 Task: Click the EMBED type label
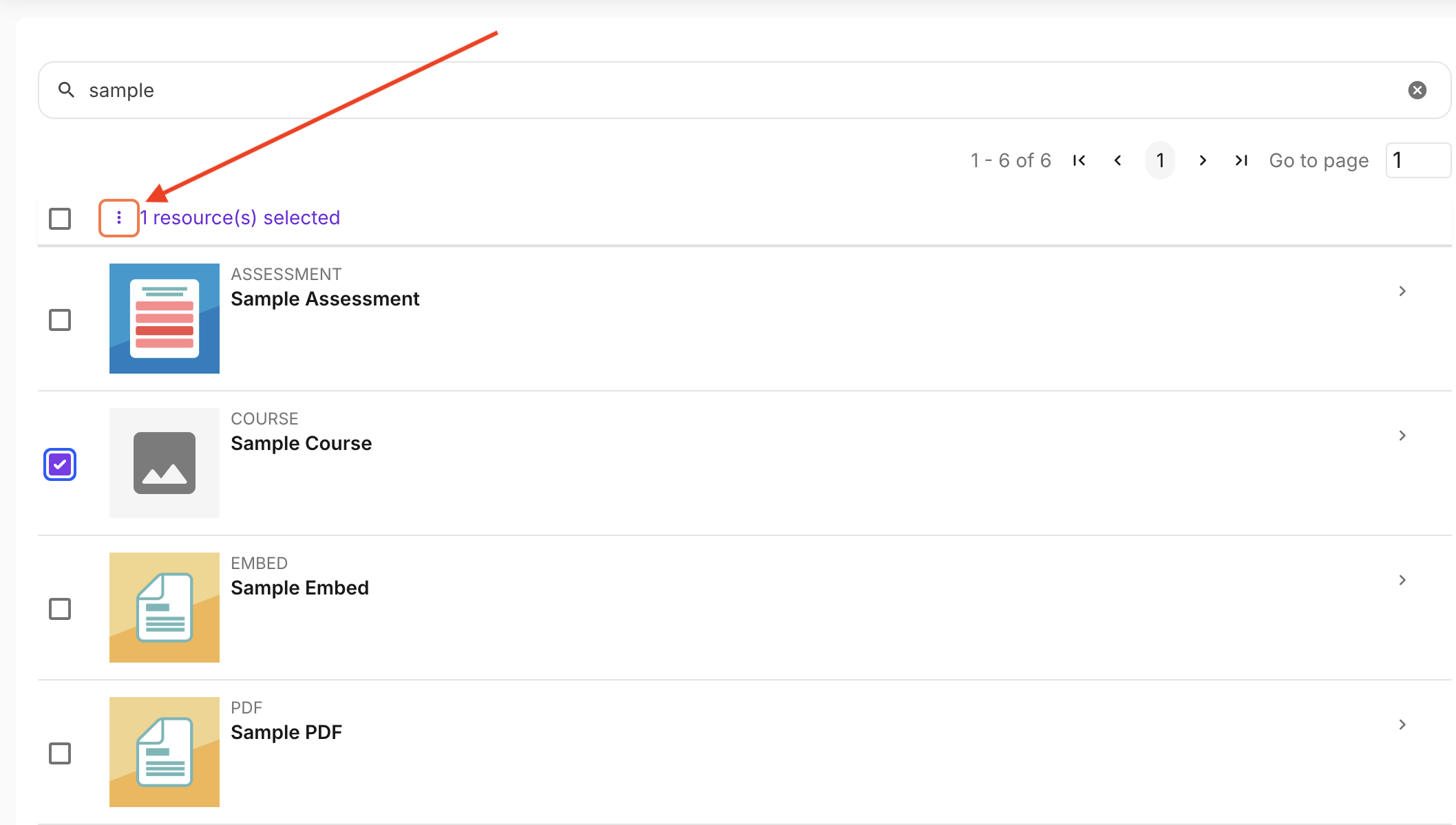[x=259, y=563]
